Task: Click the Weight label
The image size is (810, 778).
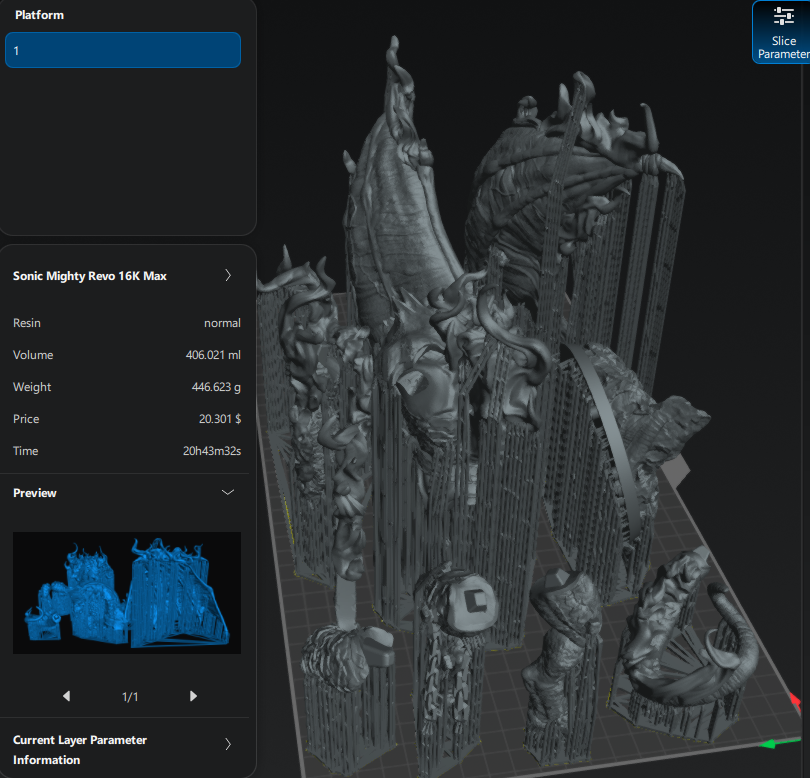Action: pos(32,387)
